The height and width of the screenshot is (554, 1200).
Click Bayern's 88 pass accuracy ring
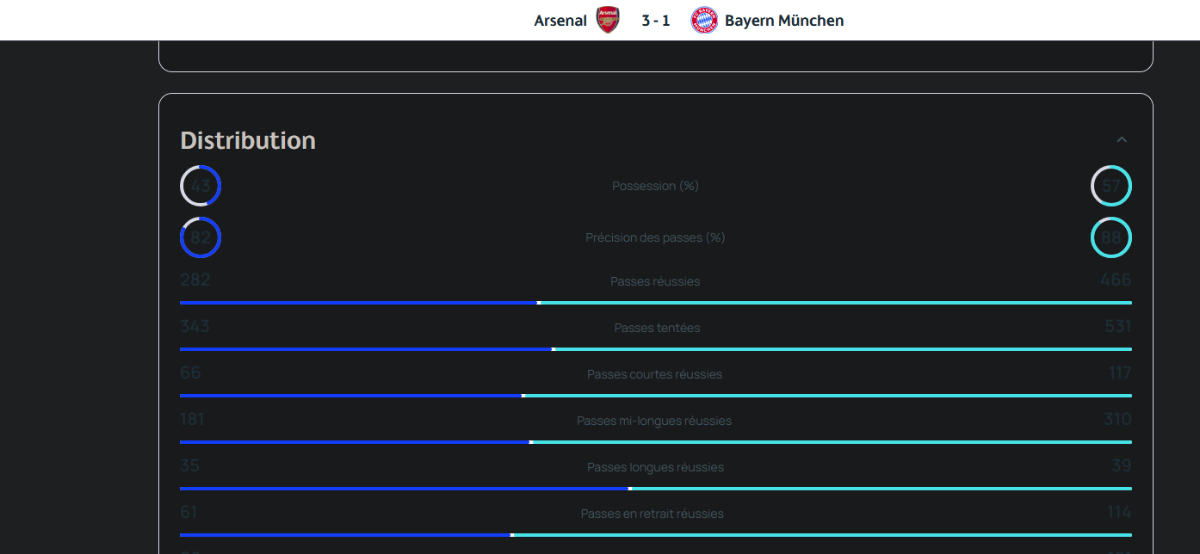click(1111, 238)
